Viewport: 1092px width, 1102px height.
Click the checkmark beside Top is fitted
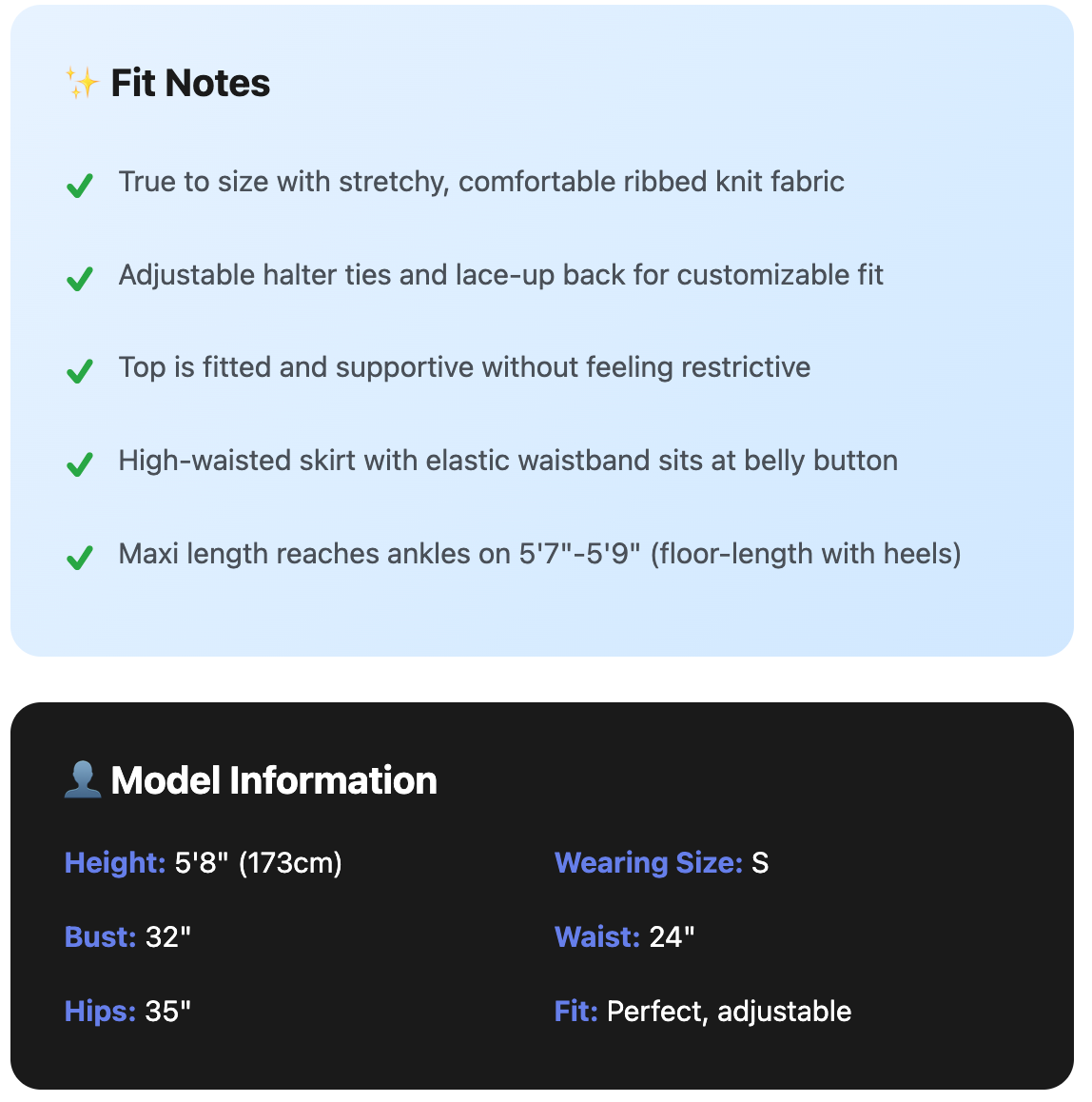pos(80,370)
